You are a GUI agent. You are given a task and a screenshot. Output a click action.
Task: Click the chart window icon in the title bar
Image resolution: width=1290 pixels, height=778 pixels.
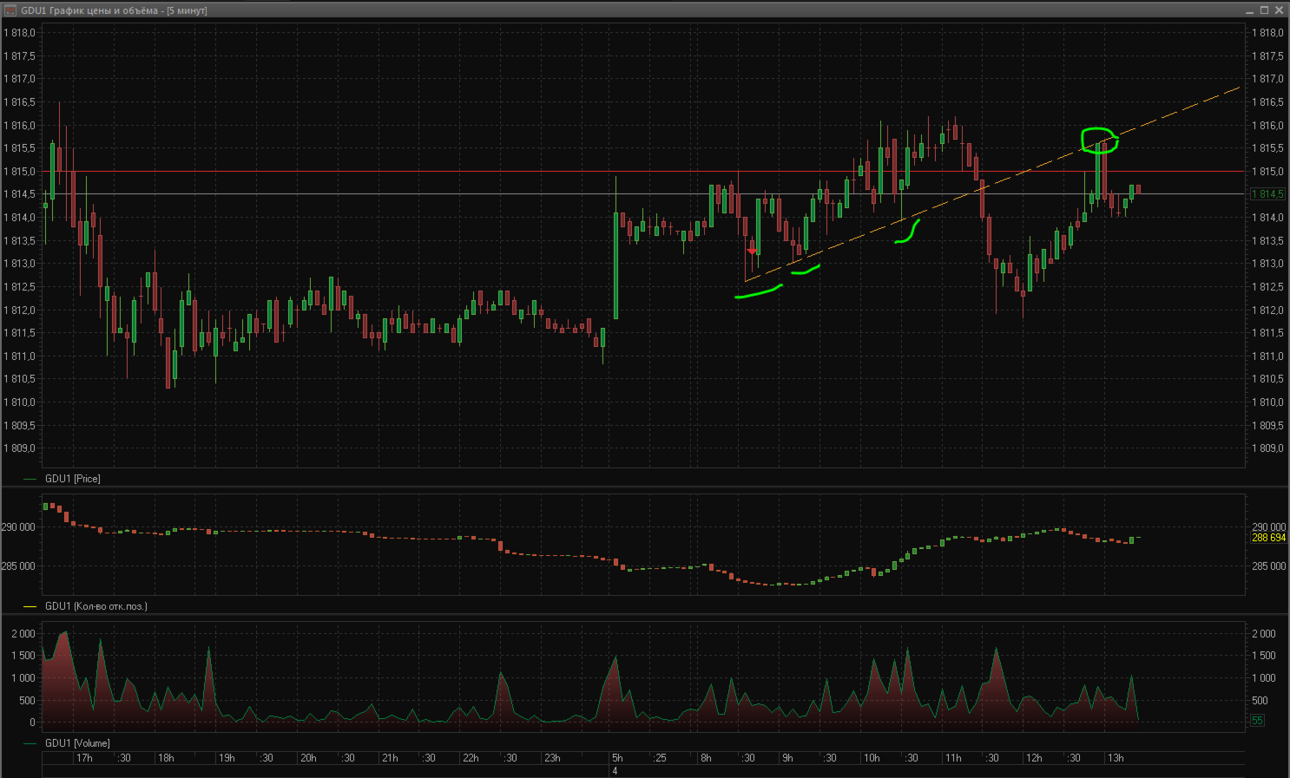tap(11, 10)
